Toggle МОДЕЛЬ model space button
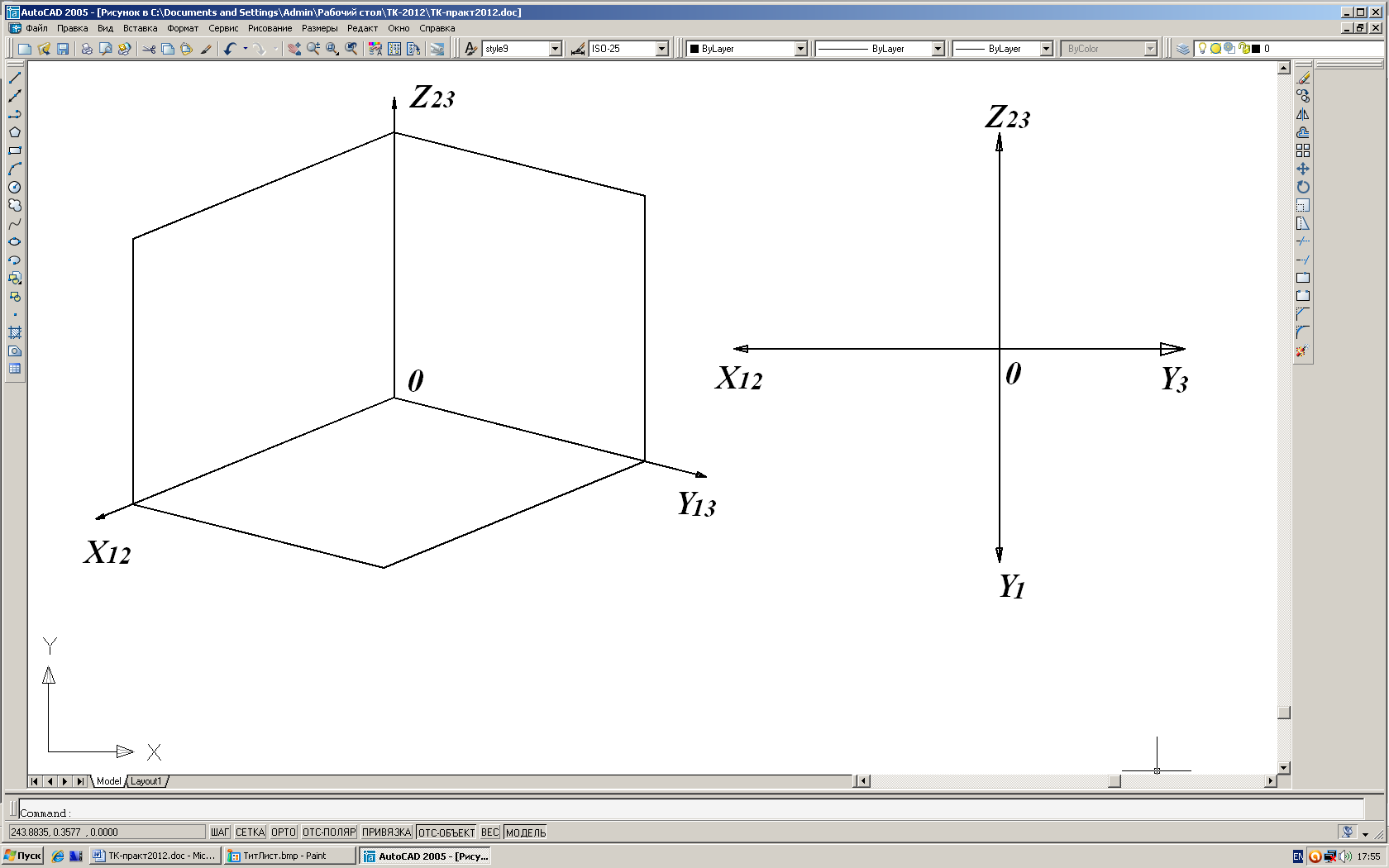 pos(525,832)
